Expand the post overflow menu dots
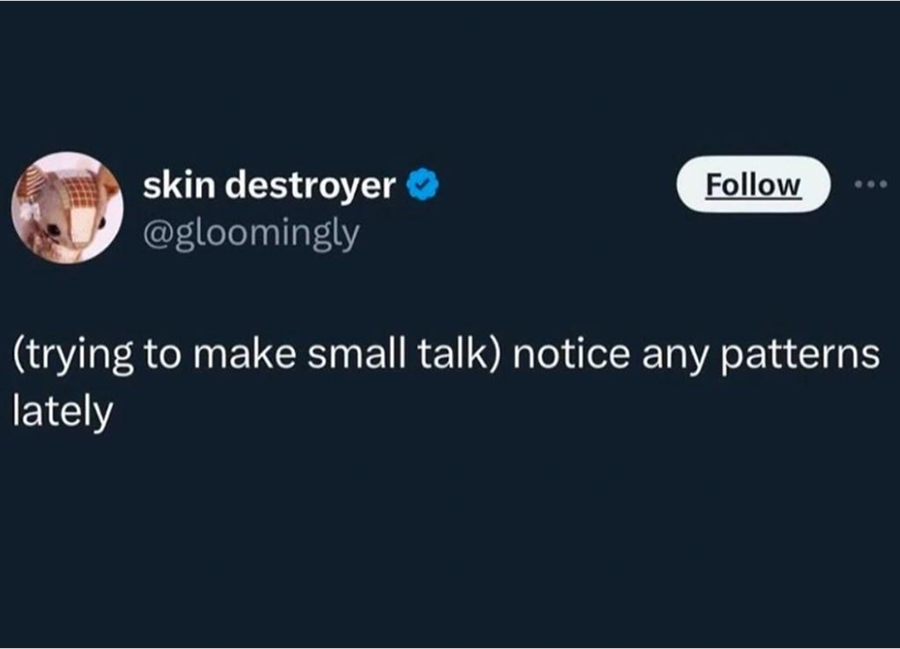The image size is (900, 649). pyautogui.click(x=870, y=184)
